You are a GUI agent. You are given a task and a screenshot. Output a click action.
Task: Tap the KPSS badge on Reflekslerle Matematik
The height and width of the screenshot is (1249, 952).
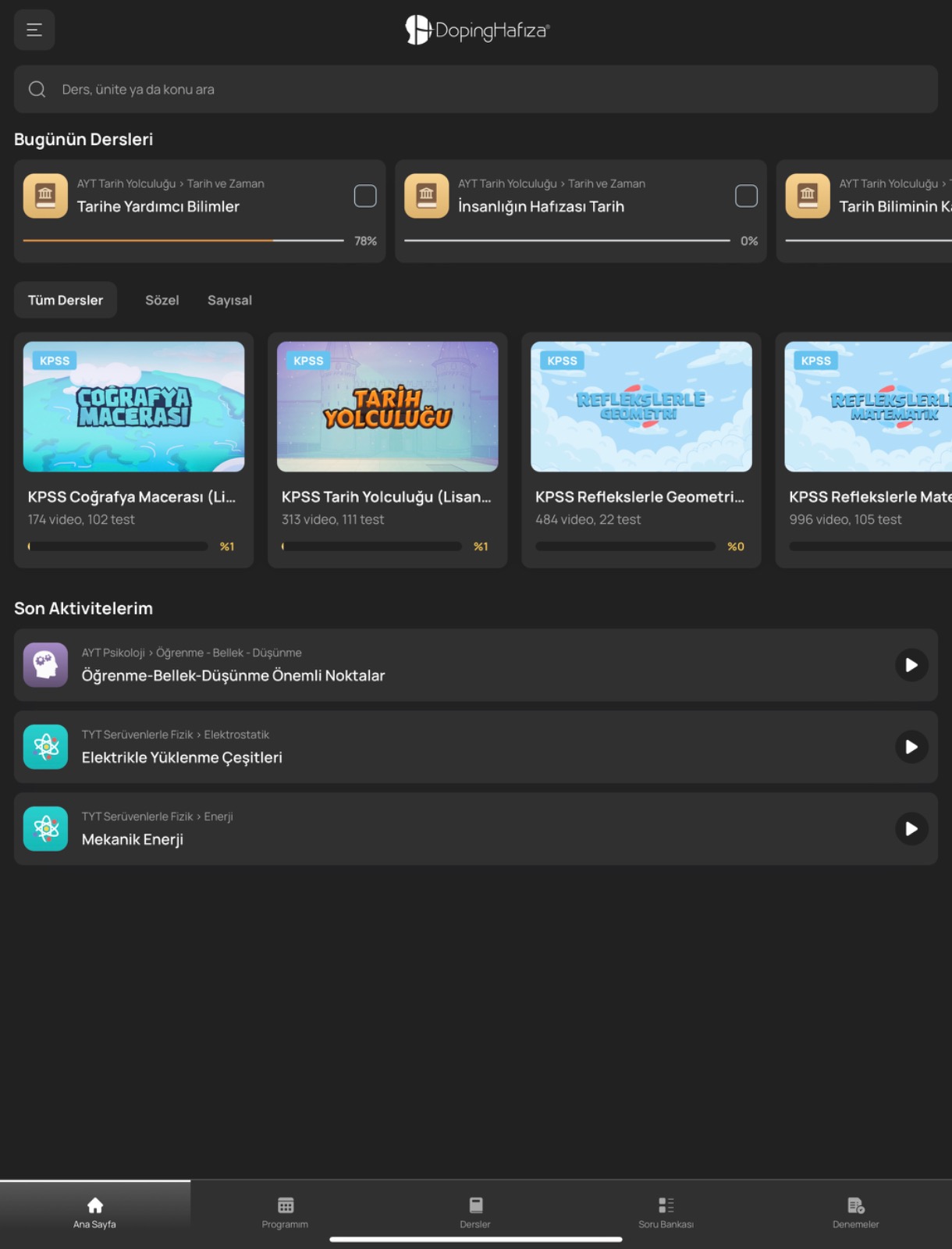816,361
